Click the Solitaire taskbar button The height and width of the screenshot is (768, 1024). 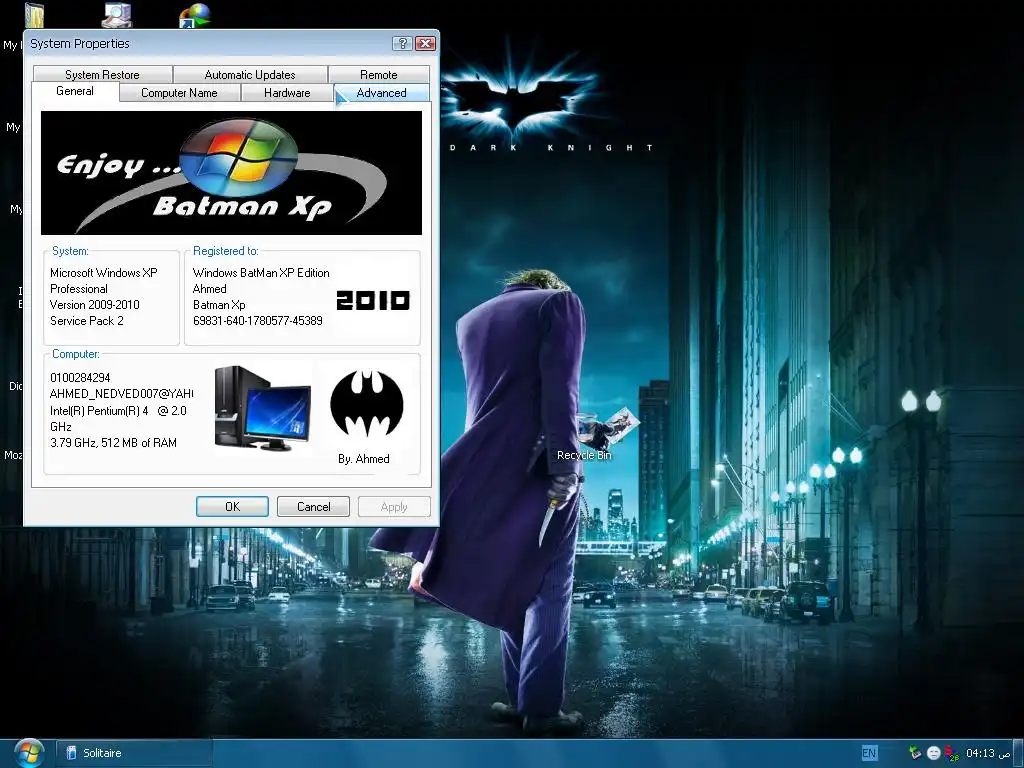(x=134, y=753)
